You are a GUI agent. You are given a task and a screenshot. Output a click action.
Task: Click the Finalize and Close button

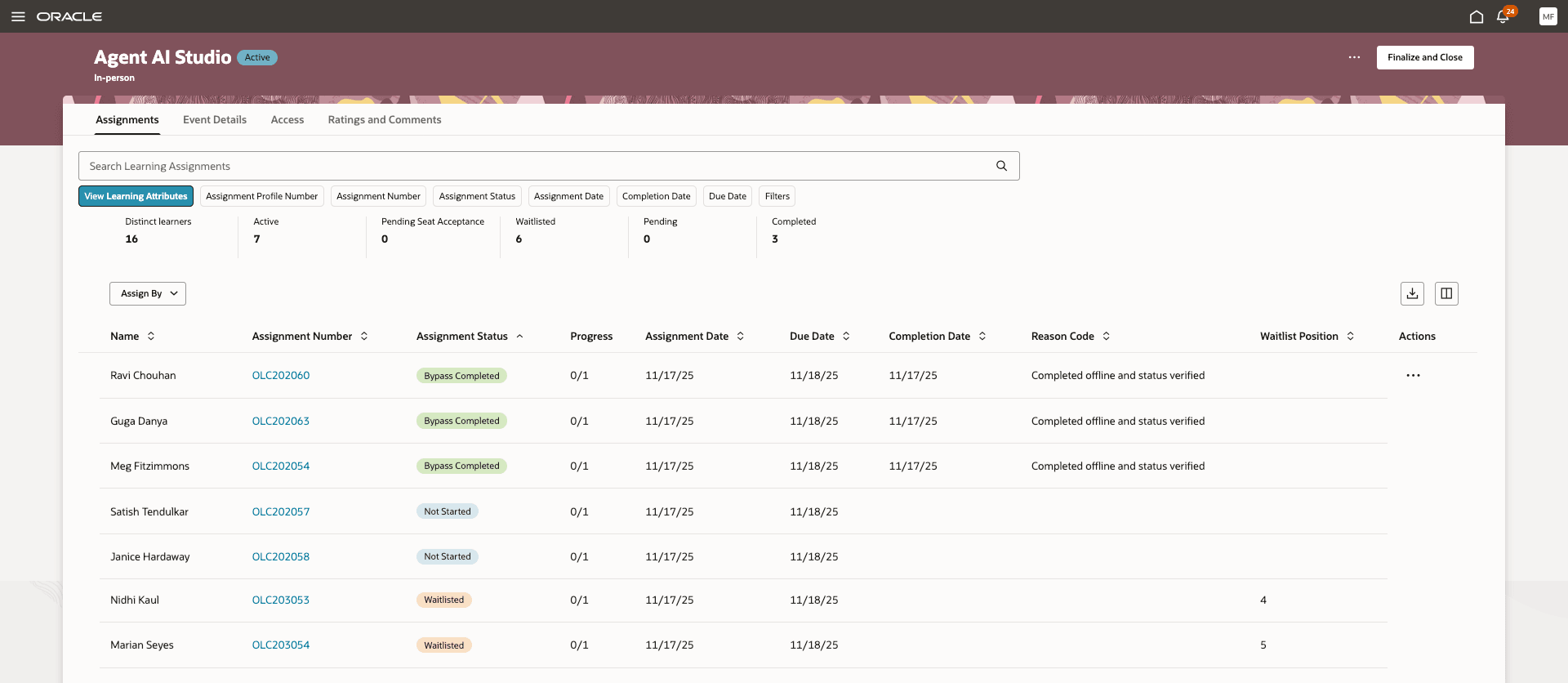pyautogui.click(x=1425, y=57)
